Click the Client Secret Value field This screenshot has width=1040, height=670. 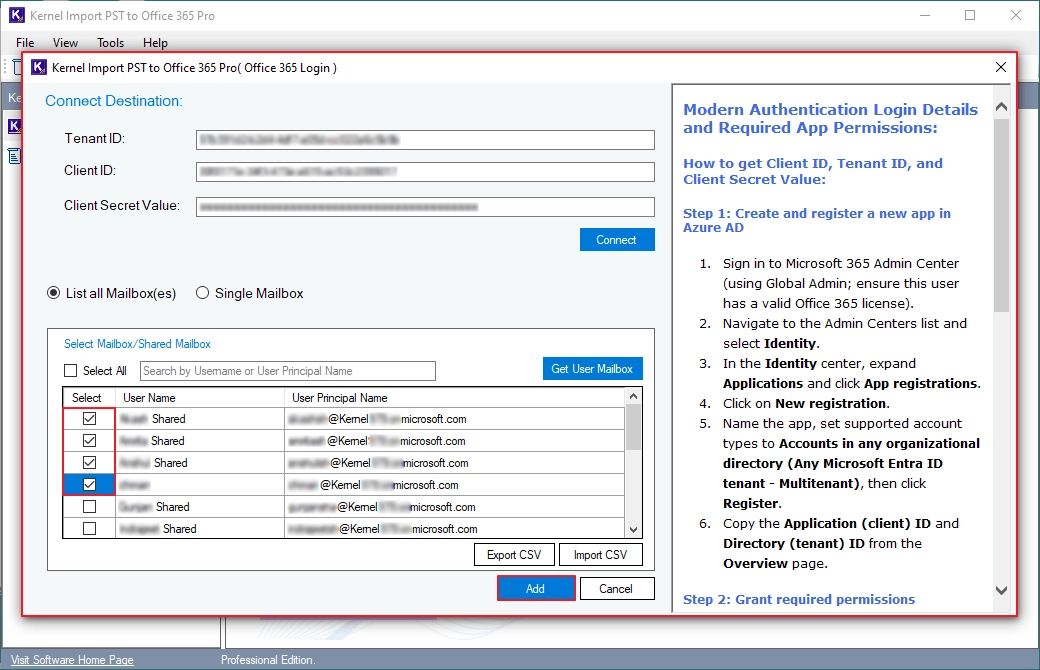[x=425, y=206]
